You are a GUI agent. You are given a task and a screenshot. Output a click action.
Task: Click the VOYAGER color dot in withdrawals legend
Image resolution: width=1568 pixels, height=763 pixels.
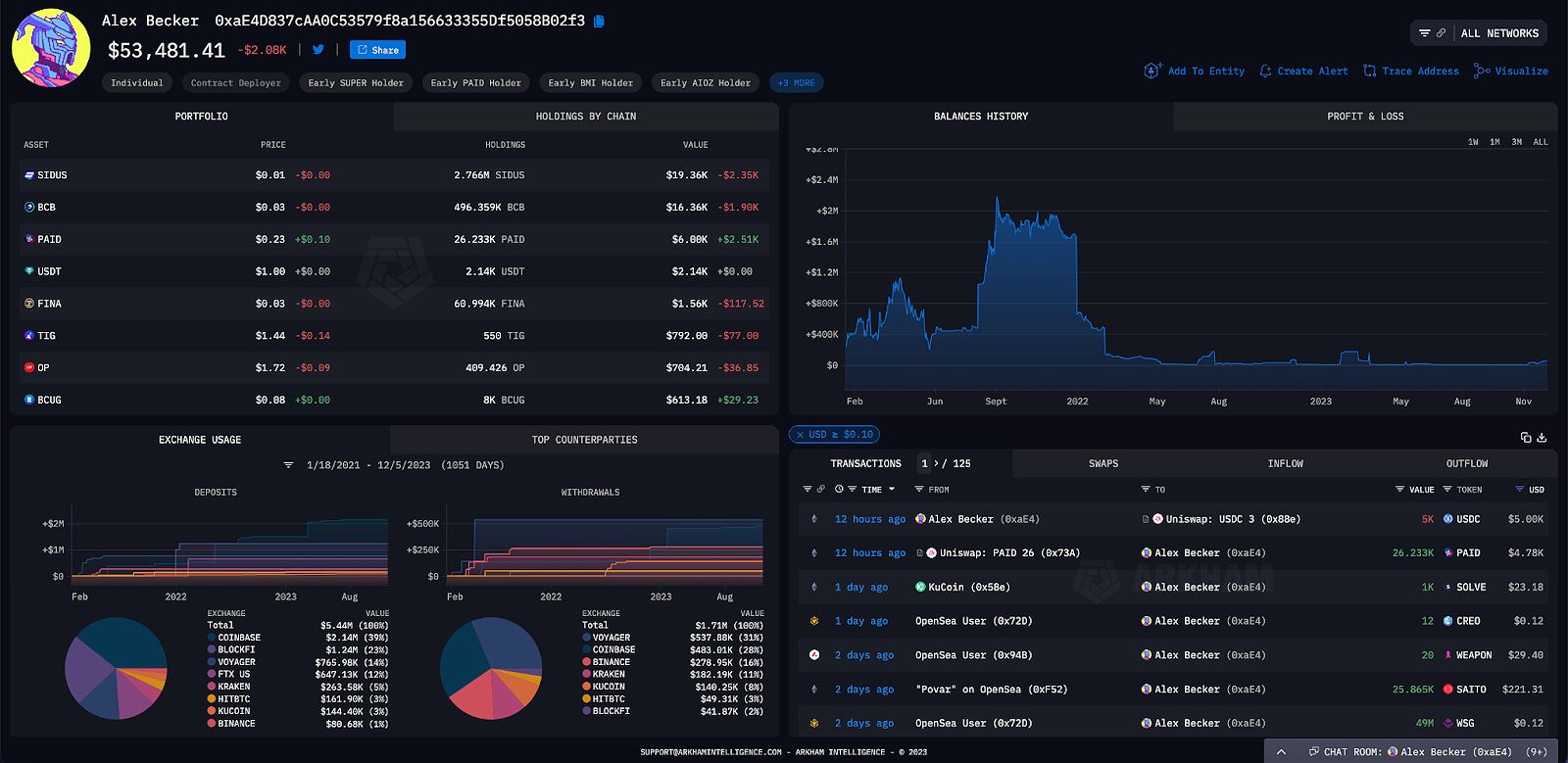click(586, 638)
